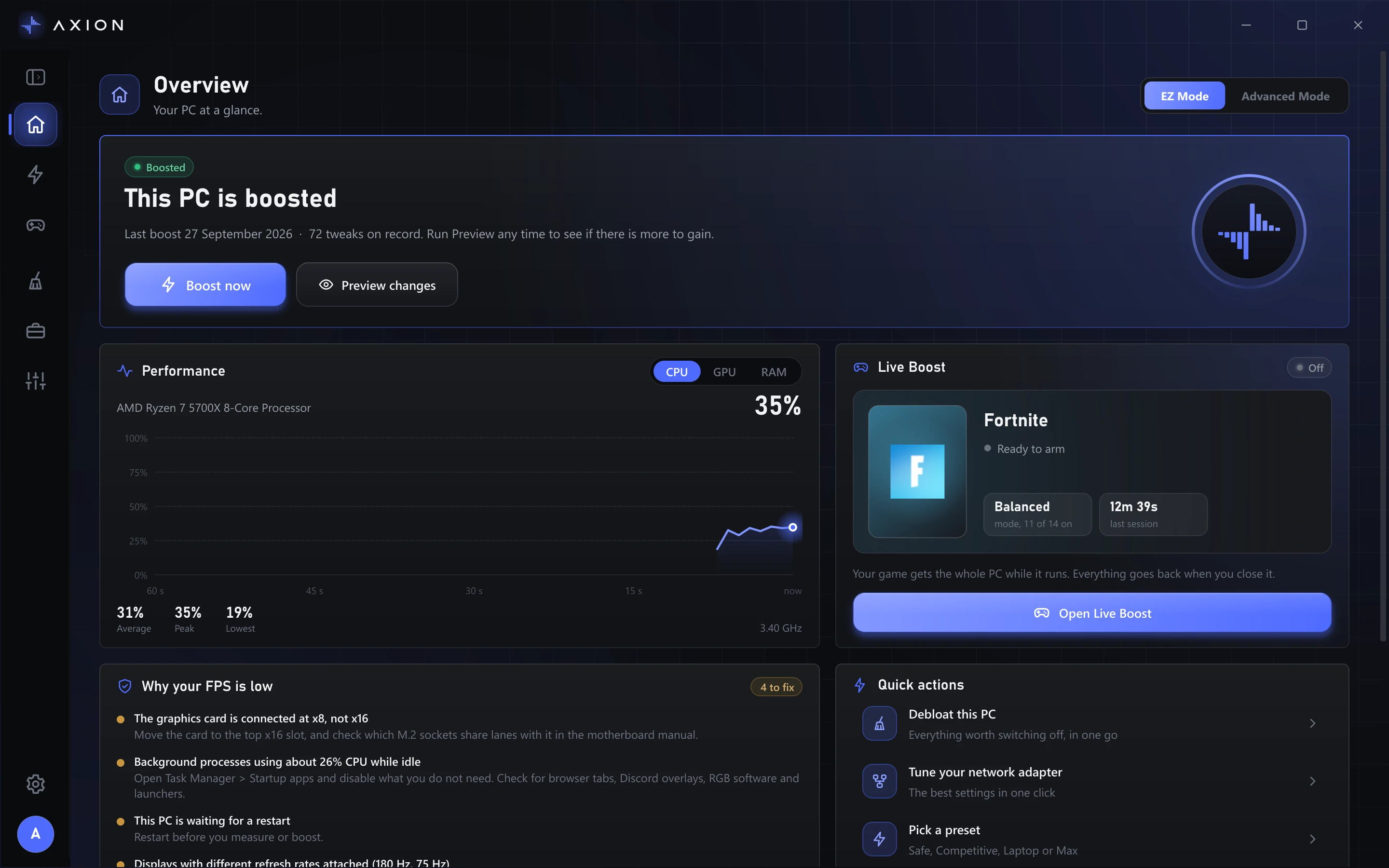Image resolution: width=1389 pixels, height=868 pixels.
Task: Click the Overview home icon badge
Action: [120, 95]
